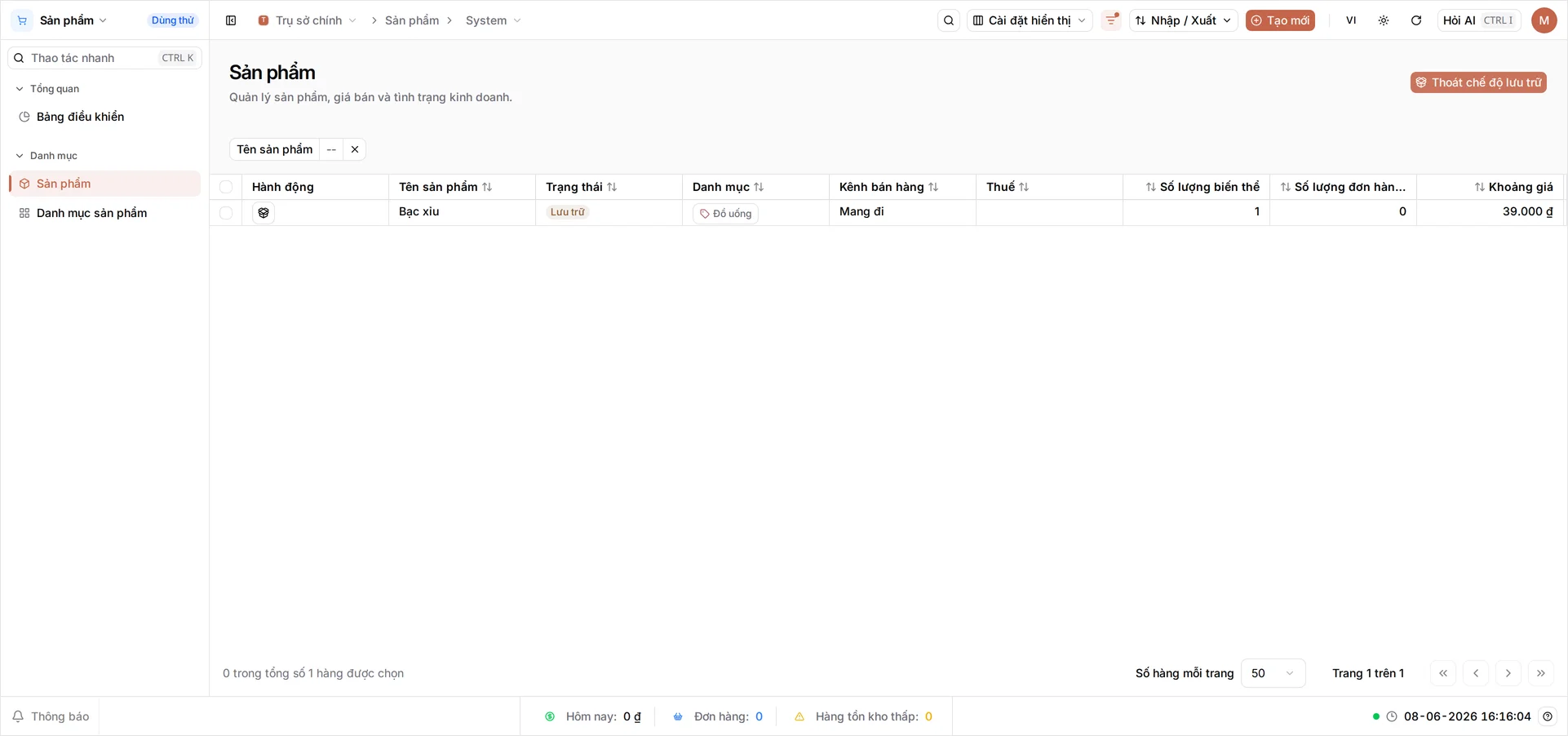Open the search magnifier in top toolbar
Viewport: 1568px width, 736px height.
[x=949, y=20]
